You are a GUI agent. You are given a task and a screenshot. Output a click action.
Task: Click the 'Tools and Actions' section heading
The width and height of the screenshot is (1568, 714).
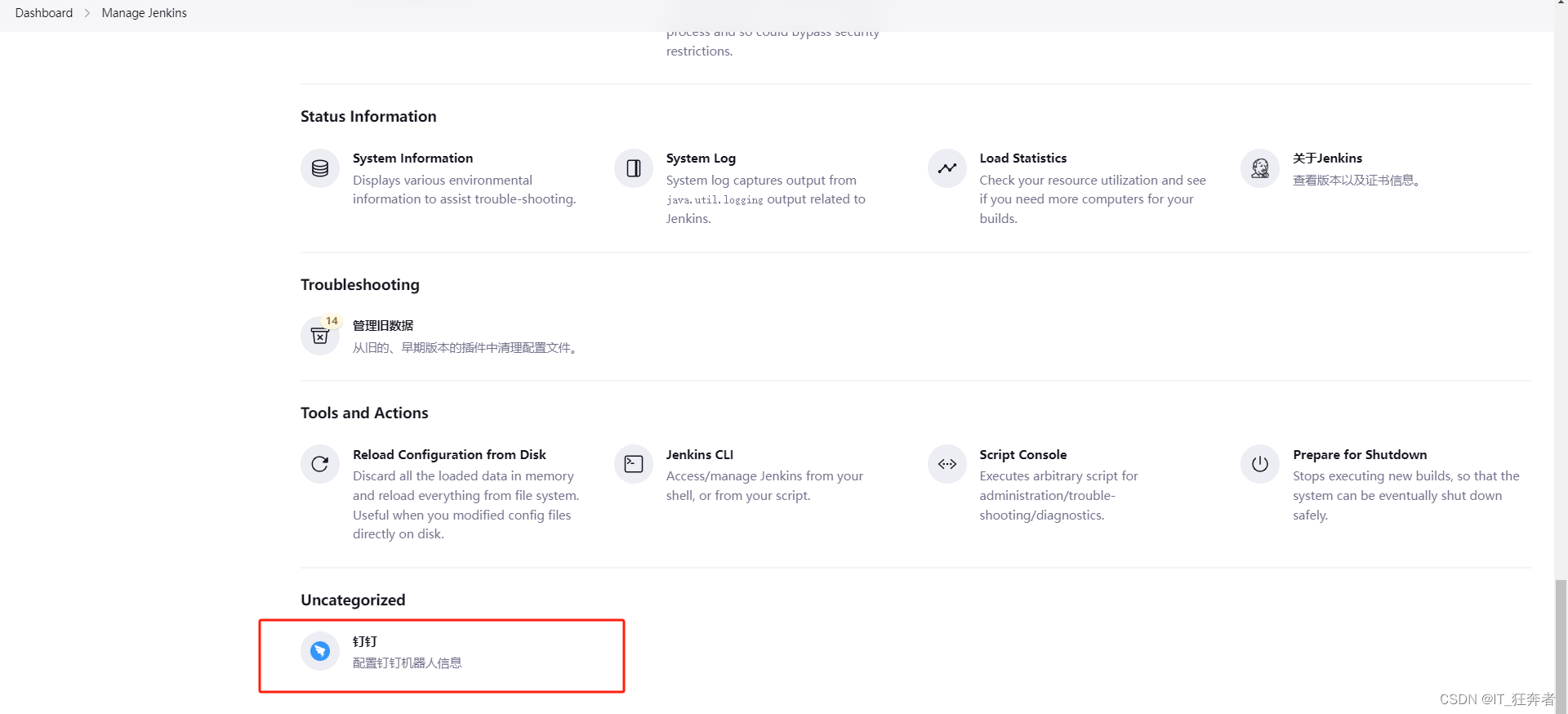point(364,413)
